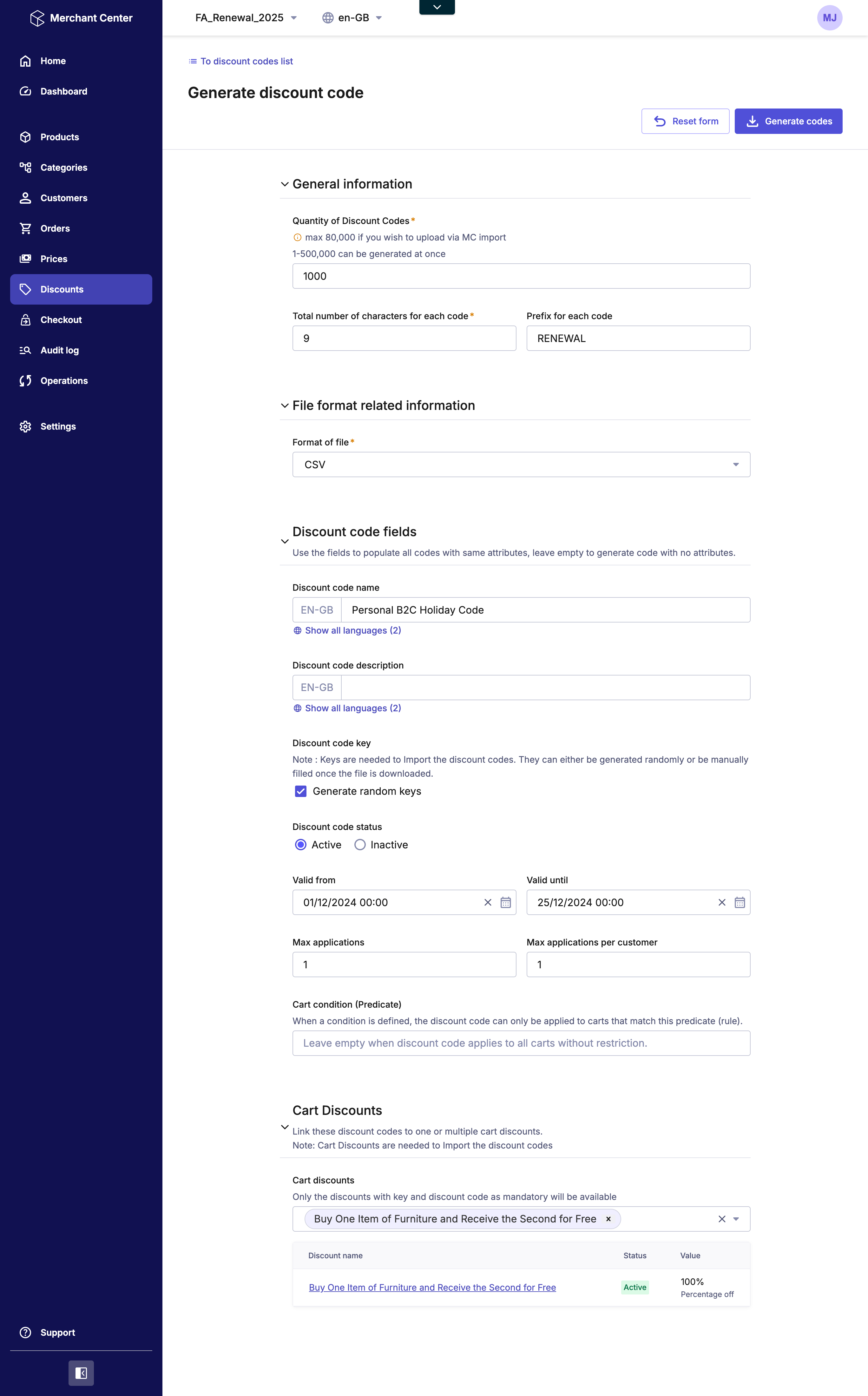Click the Merchant Center logo
The height and width of the screenshot is (1396, 868).
(x=81, y=18)
